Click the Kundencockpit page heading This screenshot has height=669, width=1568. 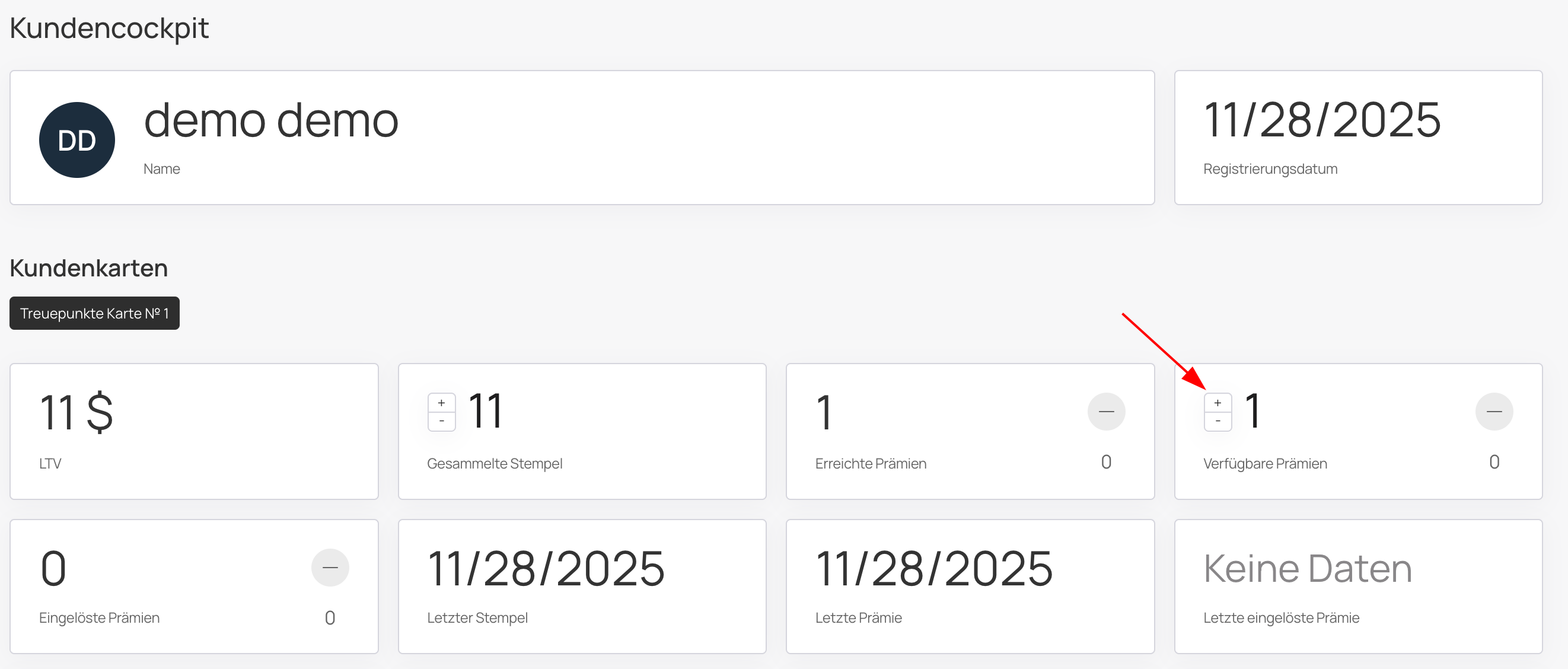109,28
